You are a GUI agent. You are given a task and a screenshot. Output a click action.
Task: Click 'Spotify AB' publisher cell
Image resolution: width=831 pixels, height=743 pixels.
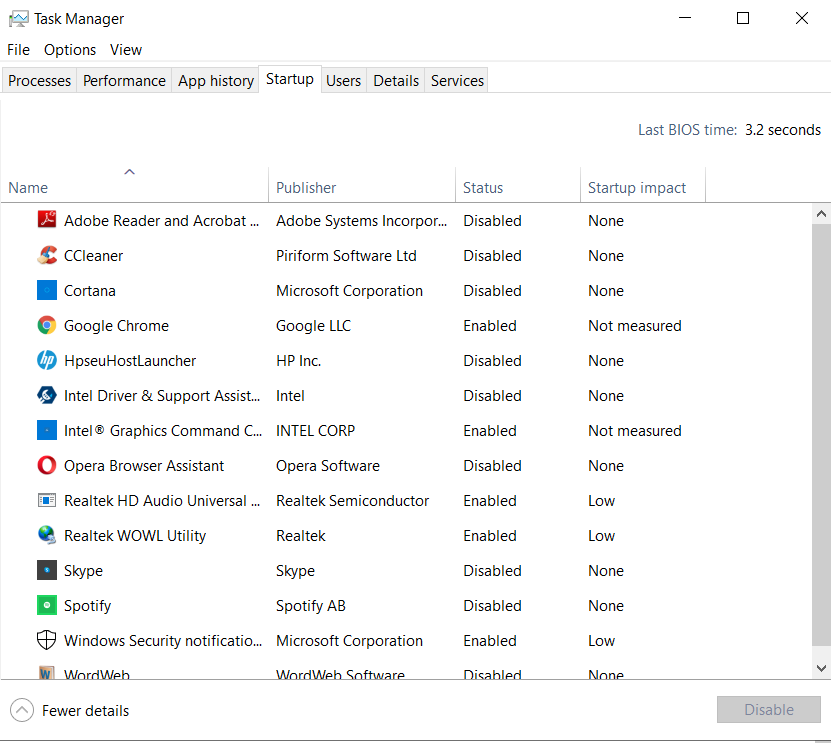click(x=311, y=605)
